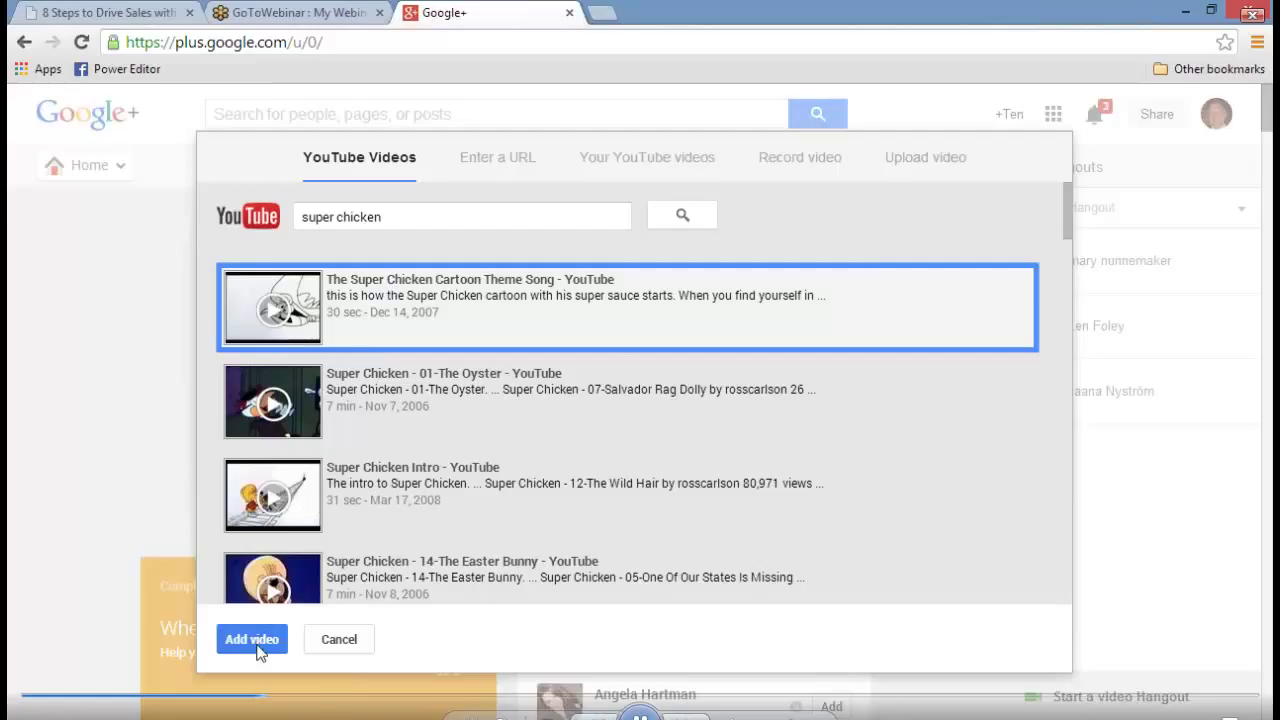Click the Google+ logo
This screenshot has width=1280, height=720.
(87, 114)
